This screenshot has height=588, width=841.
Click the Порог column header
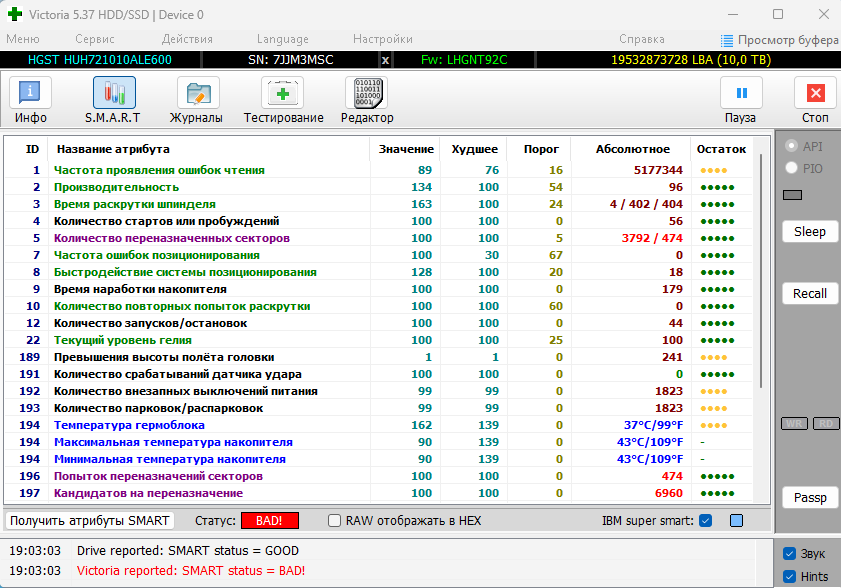pos(540,149)
